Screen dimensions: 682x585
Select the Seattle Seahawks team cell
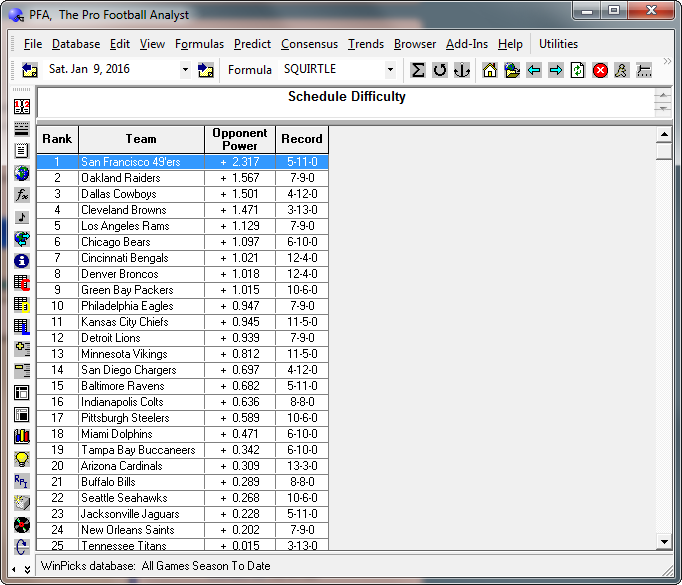141,498
